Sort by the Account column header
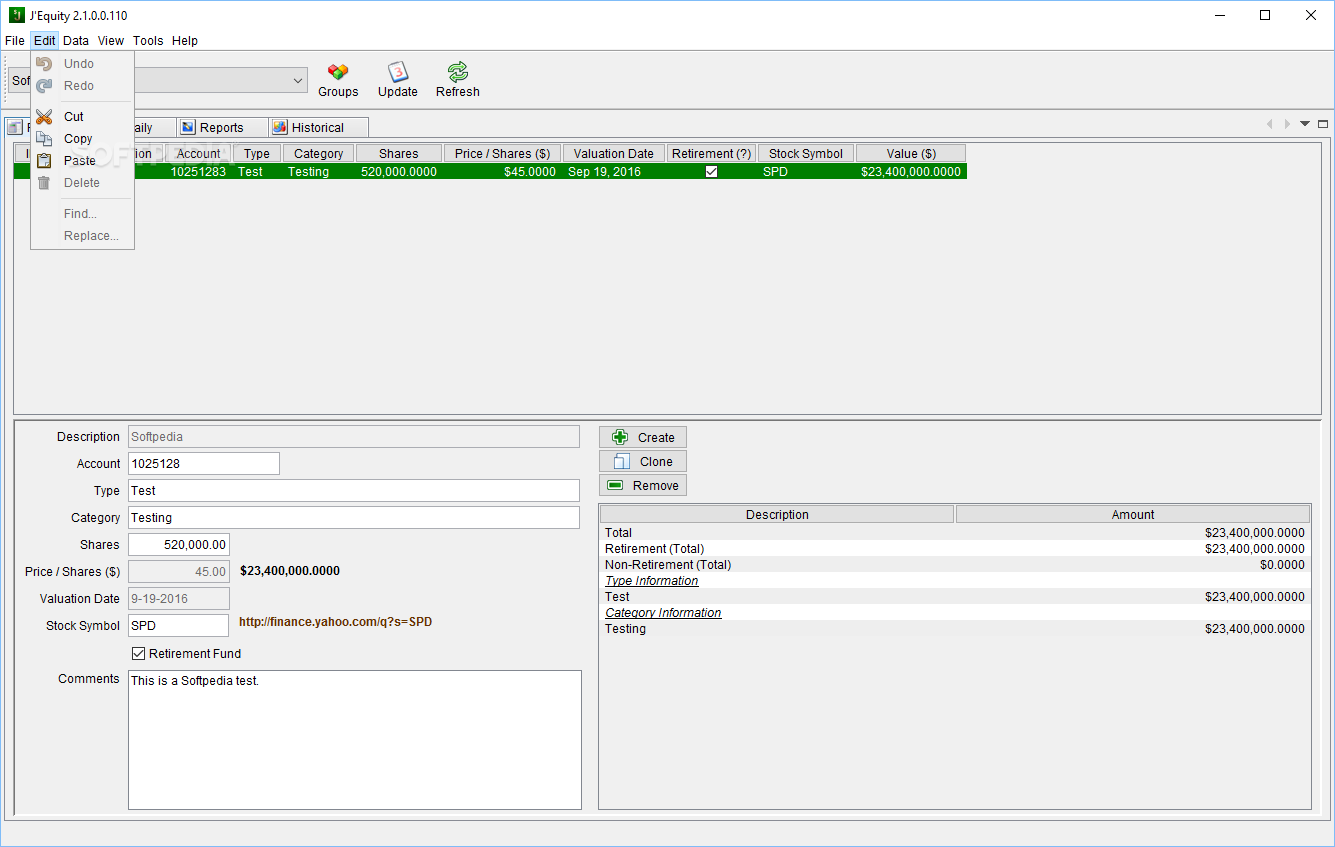 pyautogui.click(x=198, y=154)
